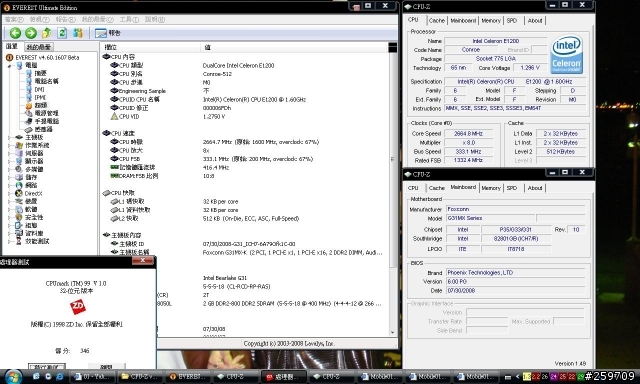Viewport: 640px width, 384px height.
Task: Open the 工具(T) menu in EVEREST
Action: click(129, 19)
